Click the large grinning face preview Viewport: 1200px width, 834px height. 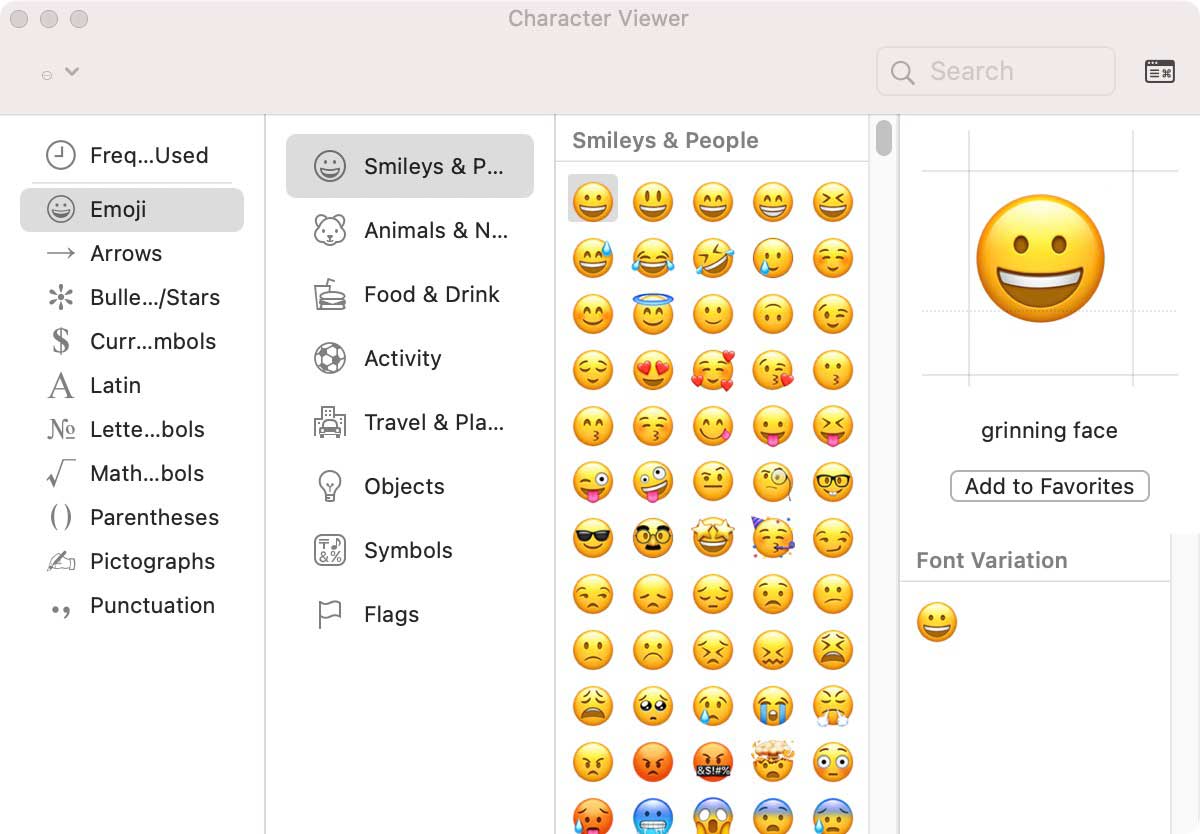tap(1039, 258)
